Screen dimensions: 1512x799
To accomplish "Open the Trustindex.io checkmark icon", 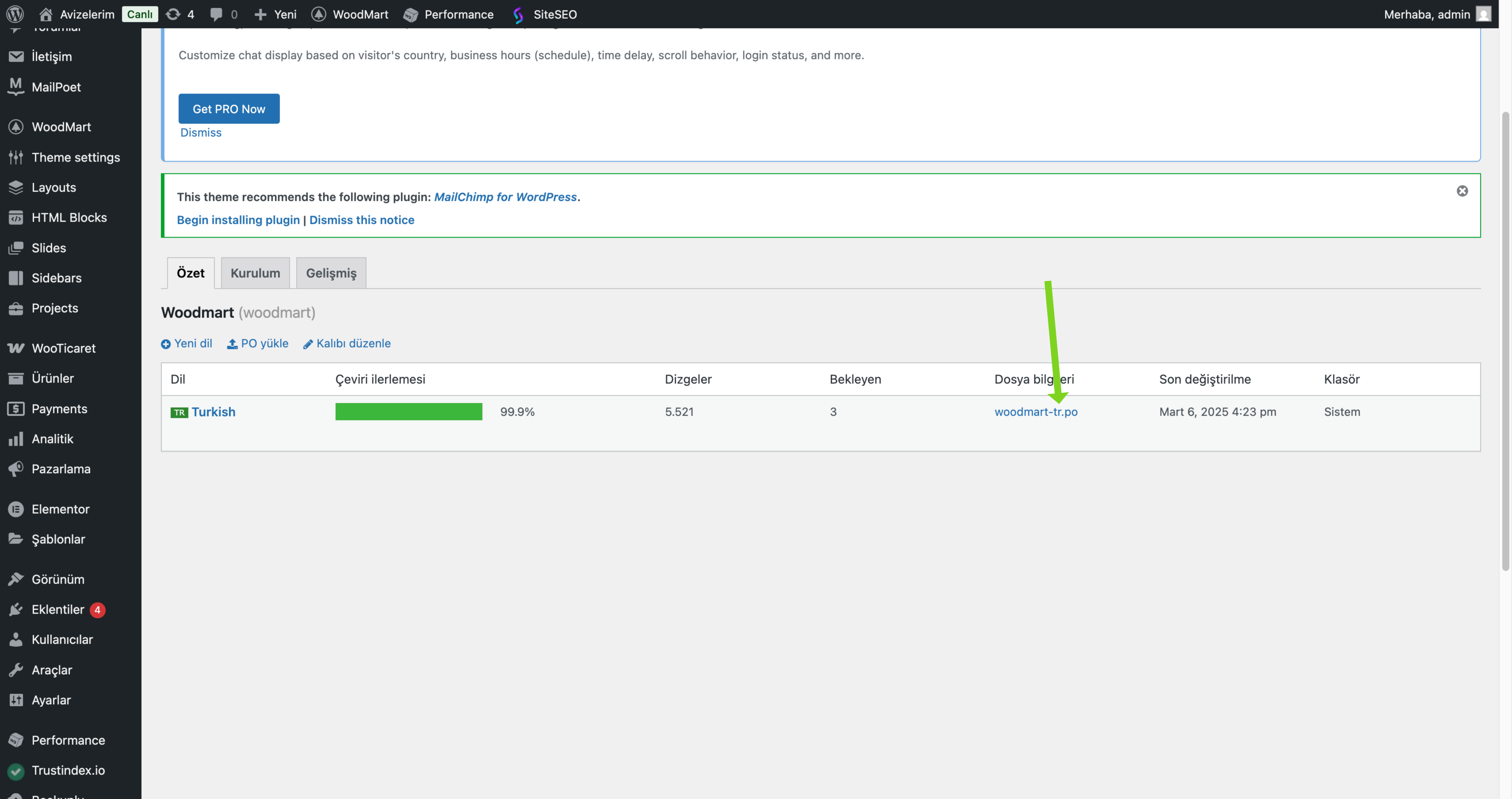I will click(x=16, y=771).
